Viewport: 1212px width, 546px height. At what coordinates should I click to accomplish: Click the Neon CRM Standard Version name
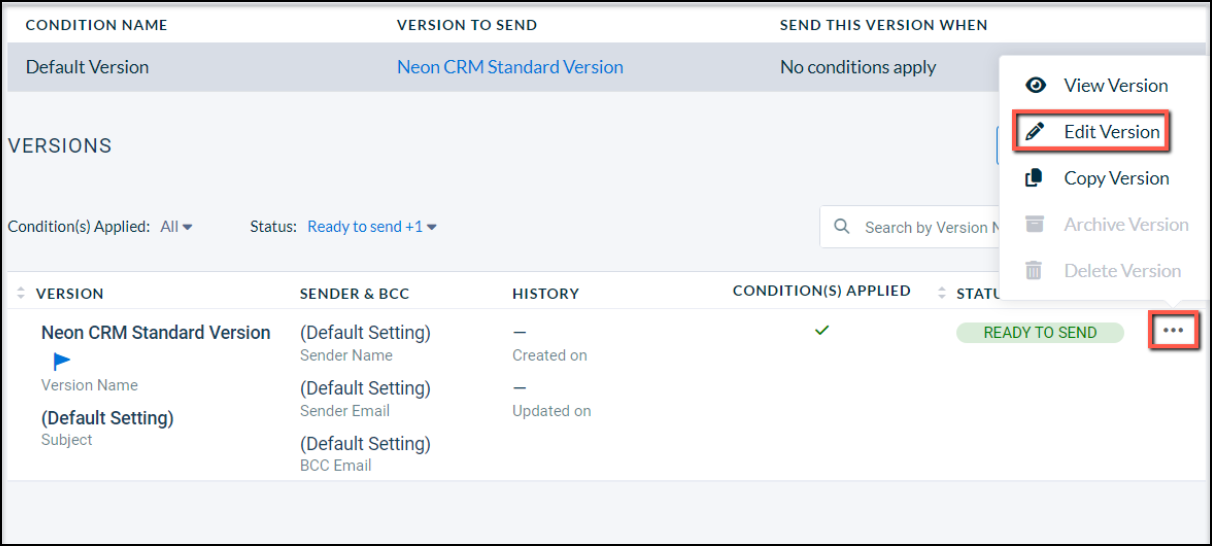pyautogui.click(x=156, y=332)
